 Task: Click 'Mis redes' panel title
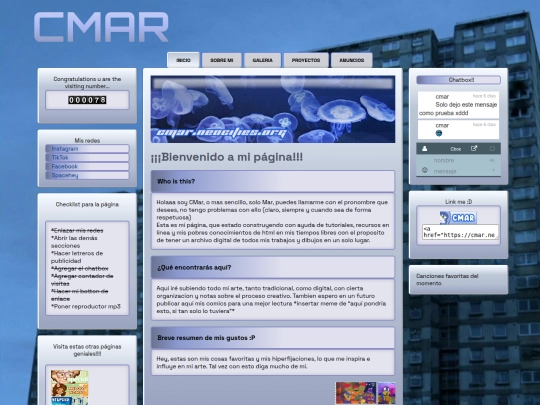click(87, 141)
